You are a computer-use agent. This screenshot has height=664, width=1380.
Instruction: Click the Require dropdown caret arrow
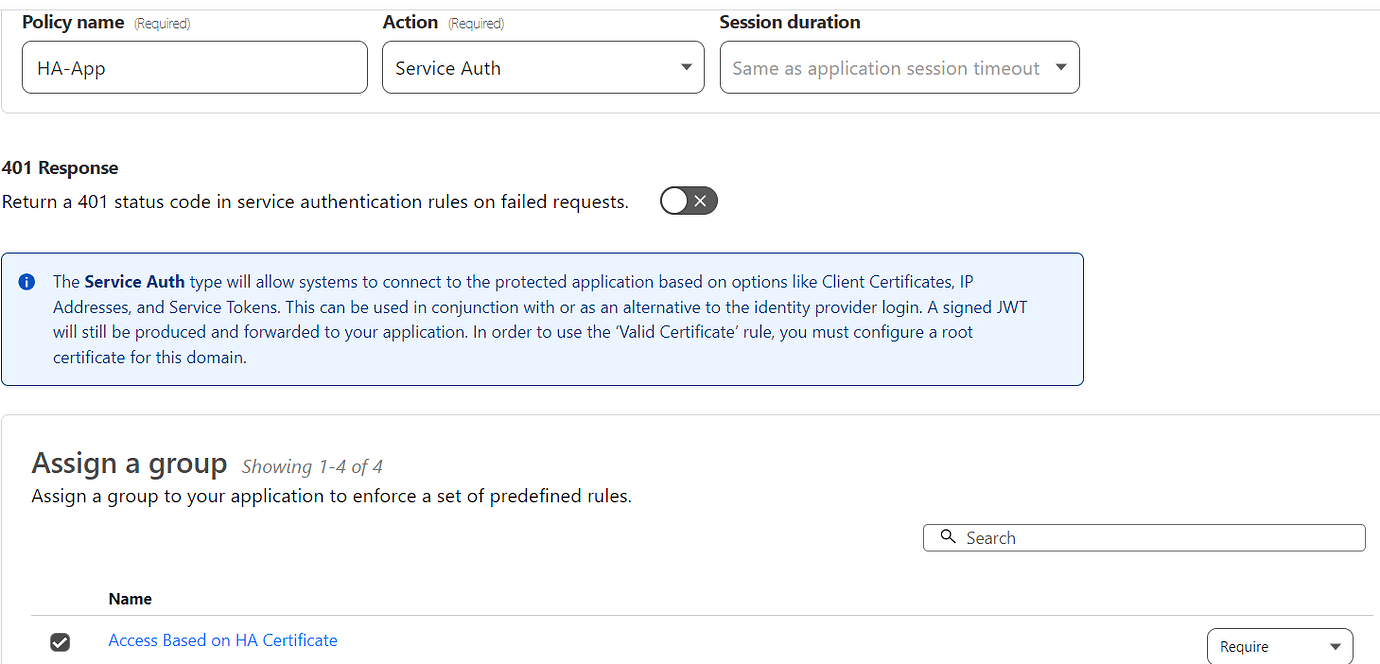[1335, 646]
